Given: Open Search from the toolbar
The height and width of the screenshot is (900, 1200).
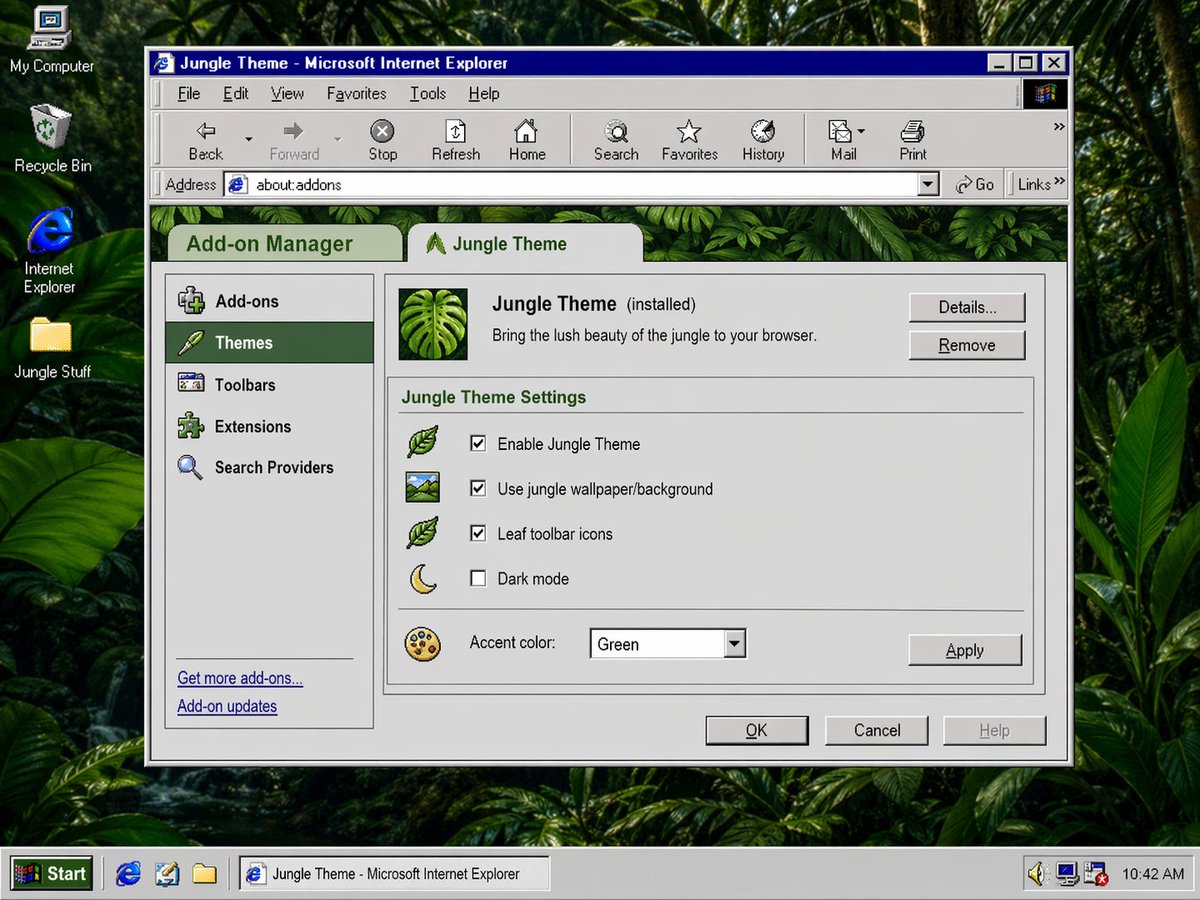Looking at the screenshot, I should point(616,131).
